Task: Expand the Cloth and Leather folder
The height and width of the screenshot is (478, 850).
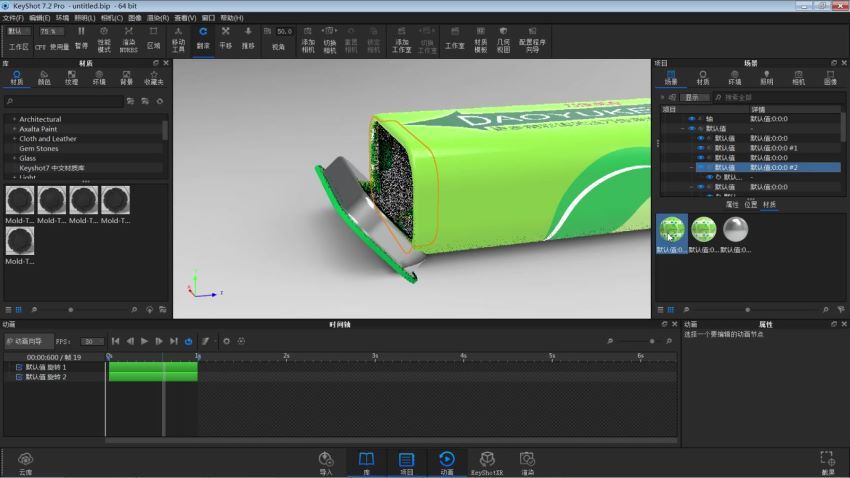Action: click(x=14, y=138)
